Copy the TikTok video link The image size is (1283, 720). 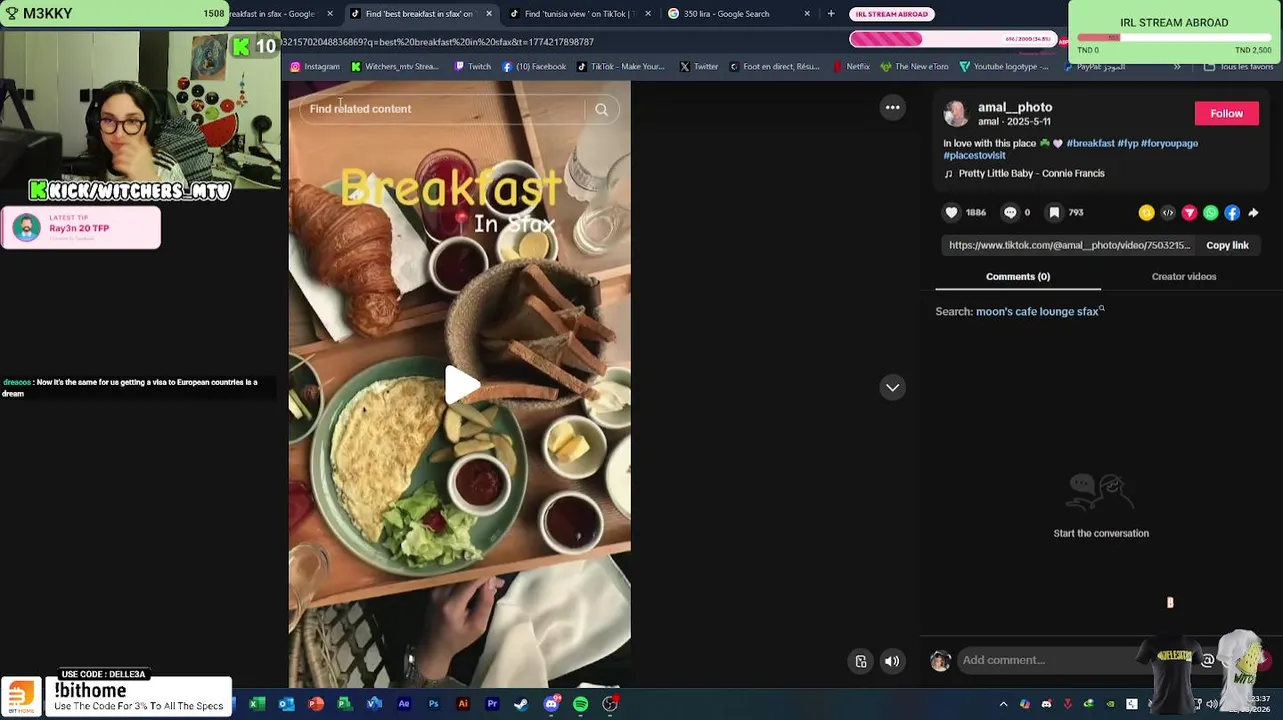point(1227,245)
